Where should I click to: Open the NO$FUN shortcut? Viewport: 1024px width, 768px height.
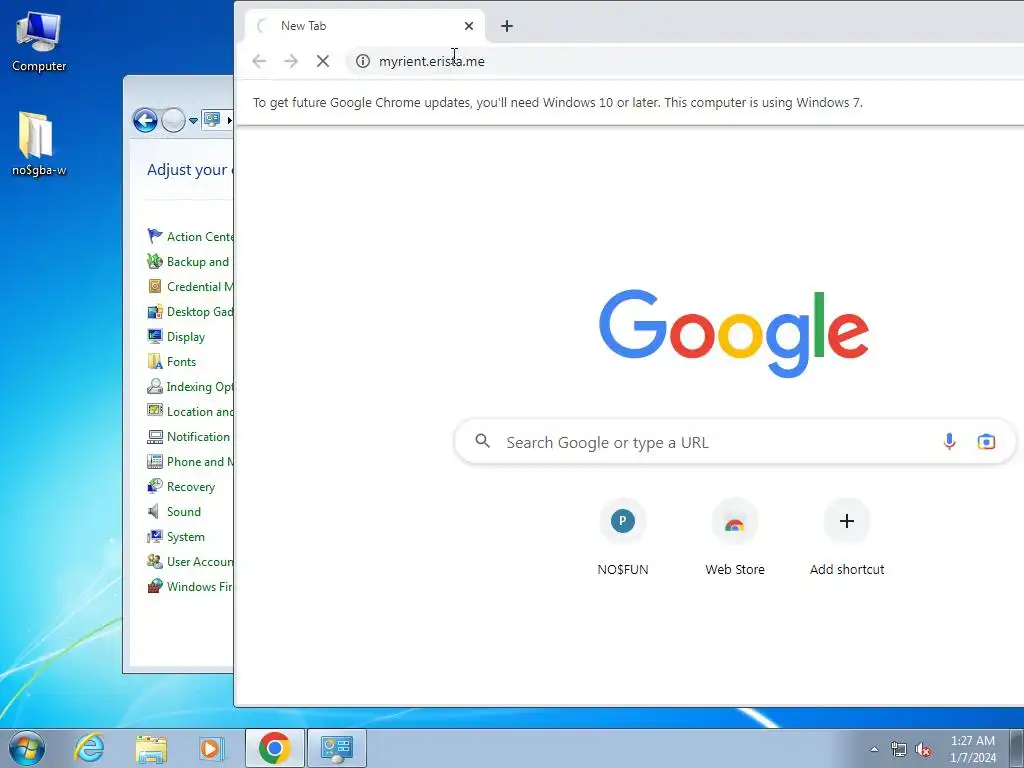623,537
